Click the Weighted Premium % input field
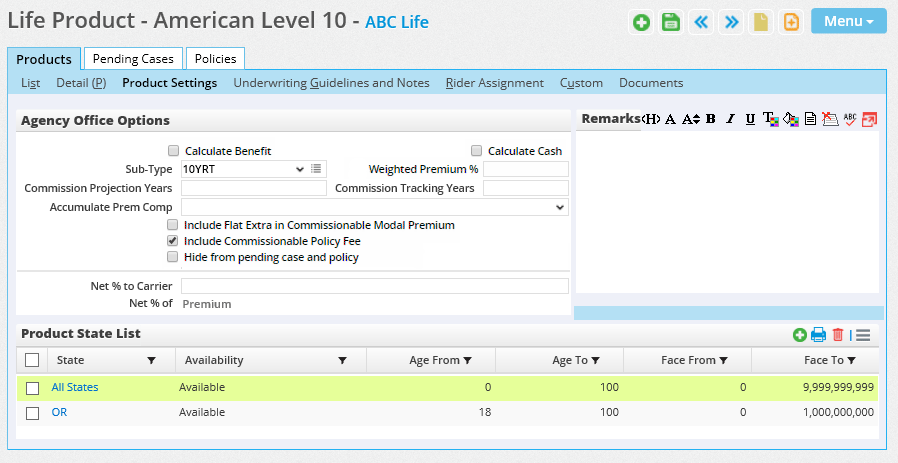Viewport: 898px width, 463px height. [x=526, y=169]
